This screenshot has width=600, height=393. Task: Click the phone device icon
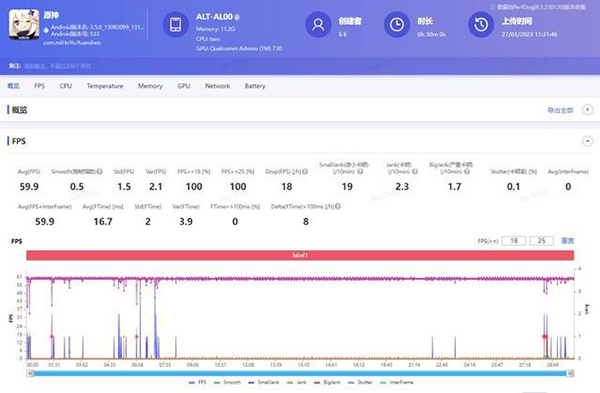176,24
